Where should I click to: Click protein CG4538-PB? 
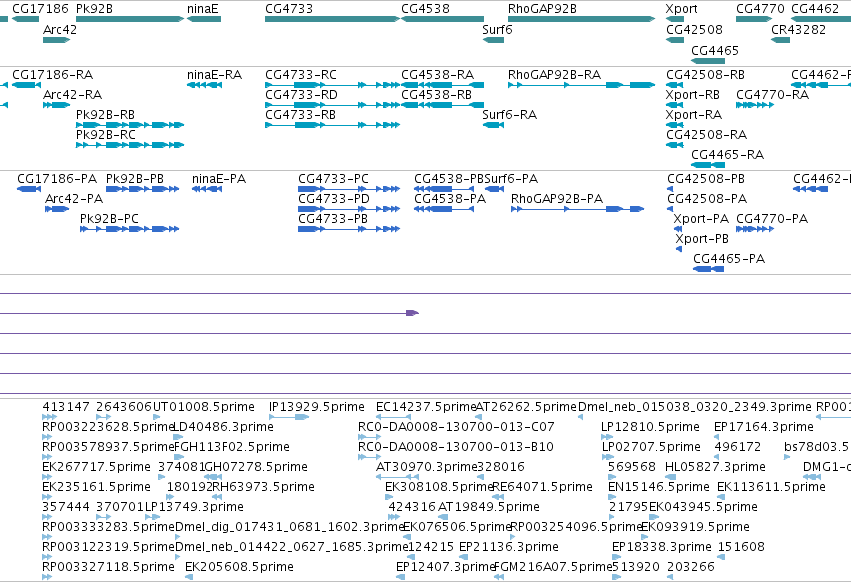click(449, 179)
